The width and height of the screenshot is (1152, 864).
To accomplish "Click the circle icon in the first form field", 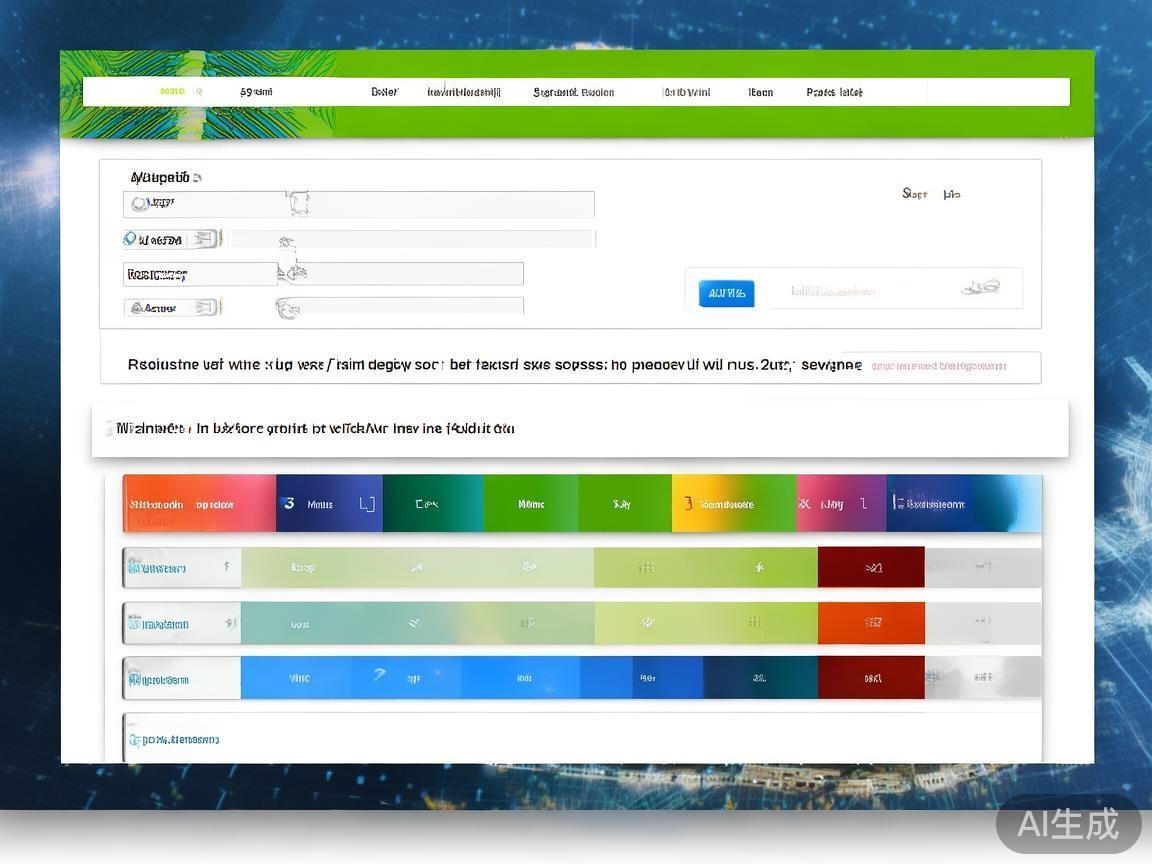I will tap(139, 204).
